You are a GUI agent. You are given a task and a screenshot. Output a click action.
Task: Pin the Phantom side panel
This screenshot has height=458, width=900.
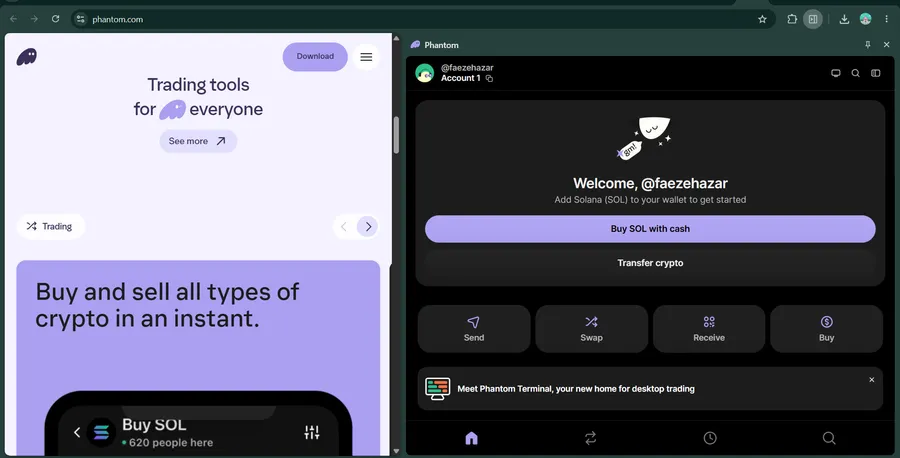[x=868, y=45]
